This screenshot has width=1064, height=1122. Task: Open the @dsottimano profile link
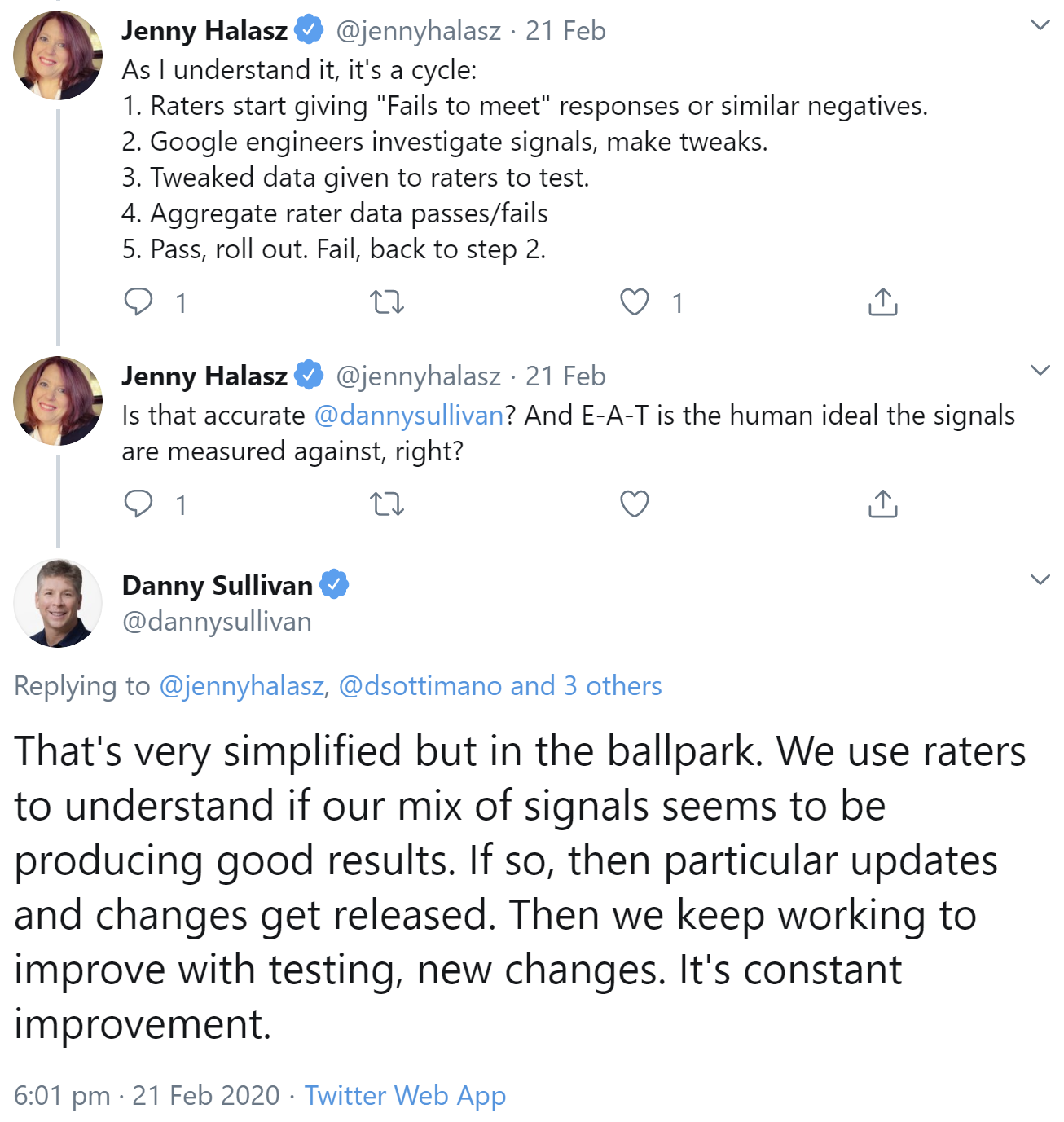click(420, 686)
